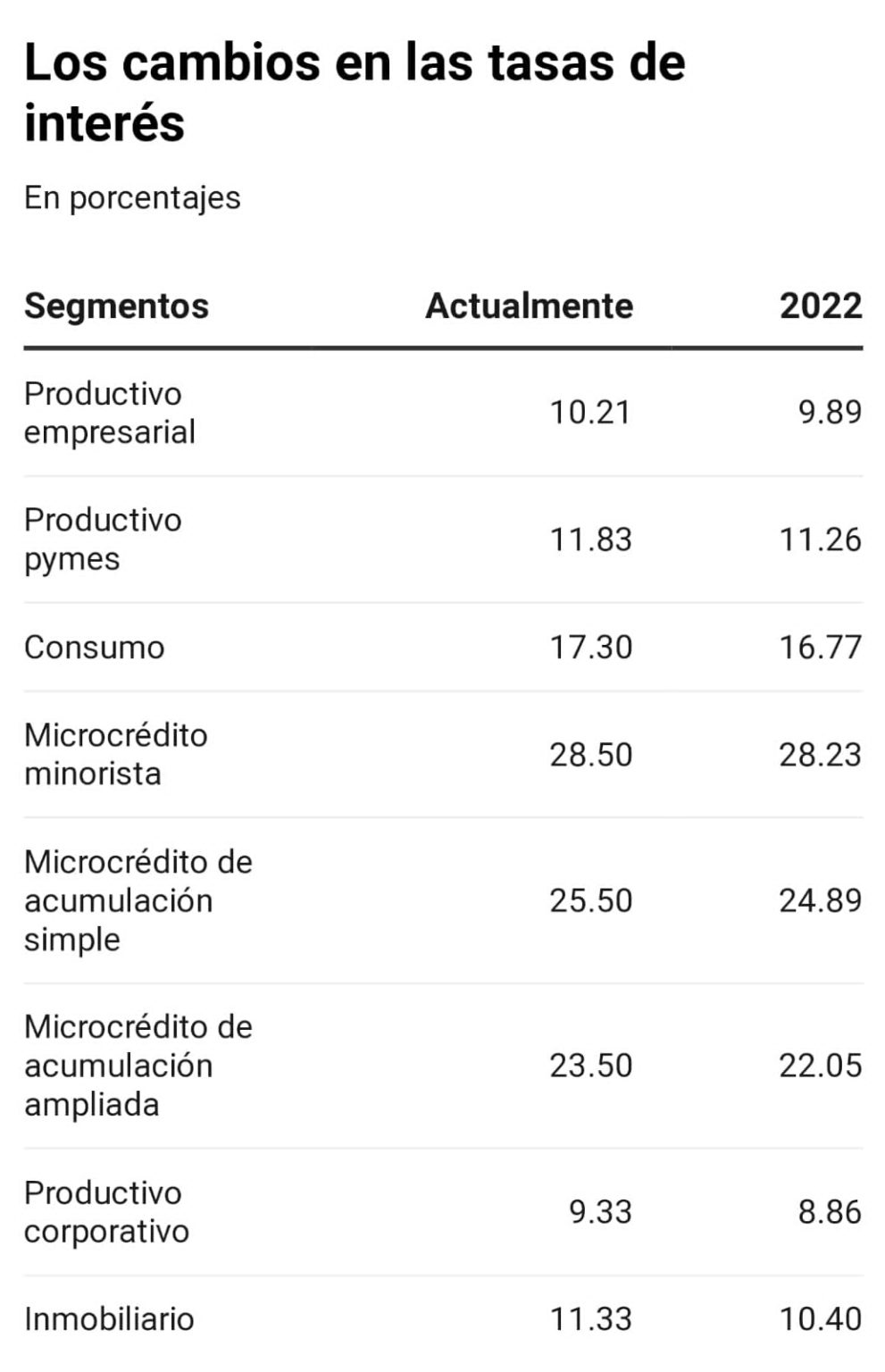Click the Consumo segment label
Screen dimensions: 885x1372
coord(95,648)
